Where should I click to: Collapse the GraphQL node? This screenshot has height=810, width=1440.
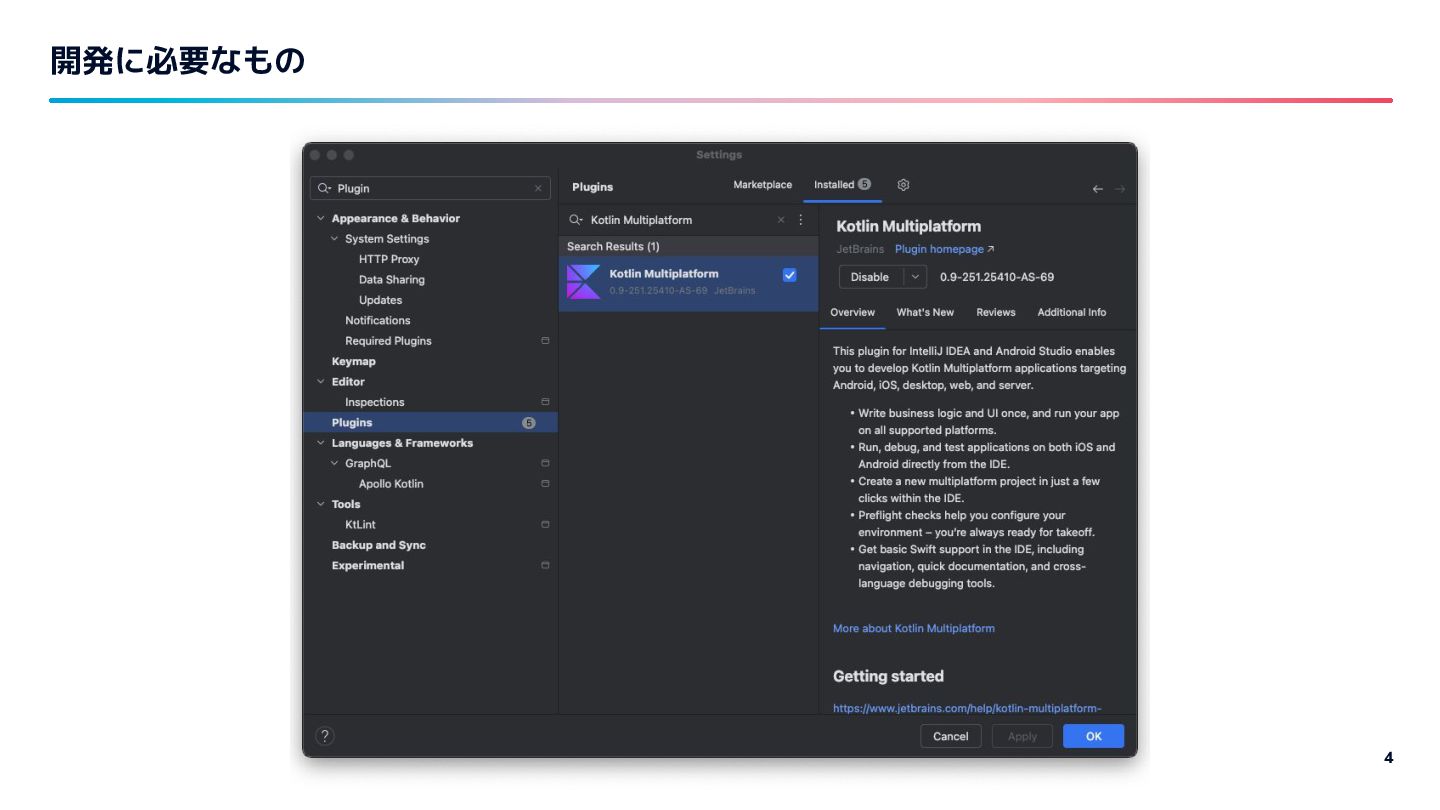point(335,463)
